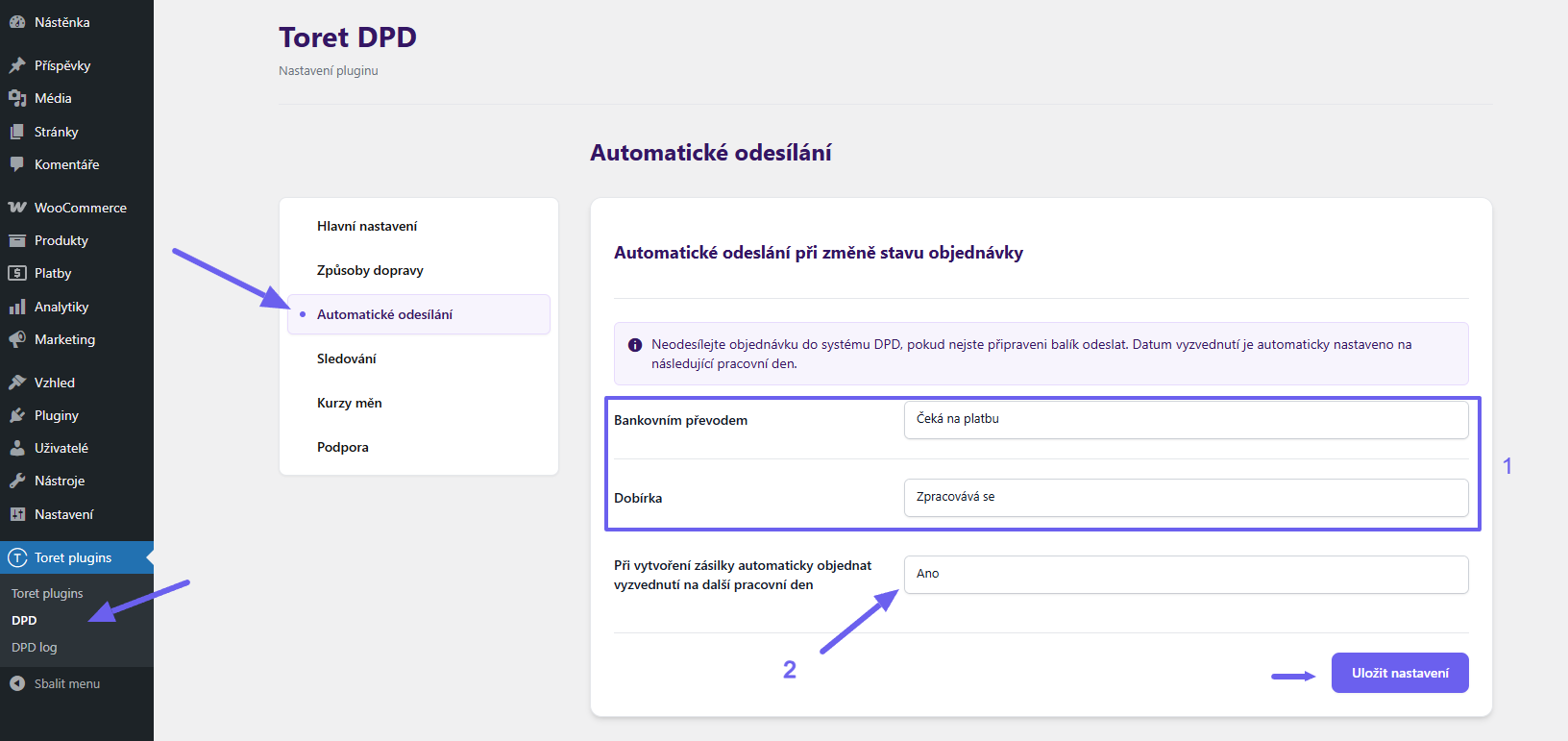Click the Sbalit menu collapse arrow icon
This screenshot has height=741, width=1568.
click(17, 683)
